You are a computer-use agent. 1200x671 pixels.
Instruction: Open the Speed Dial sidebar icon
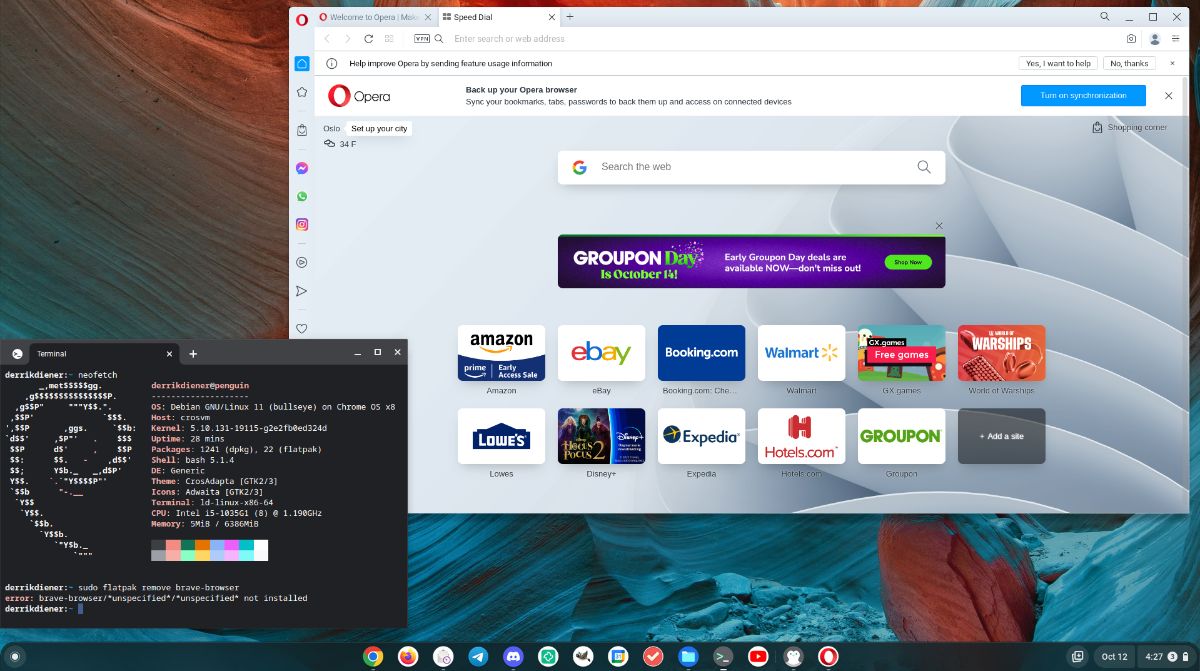[x=302, y=63]
